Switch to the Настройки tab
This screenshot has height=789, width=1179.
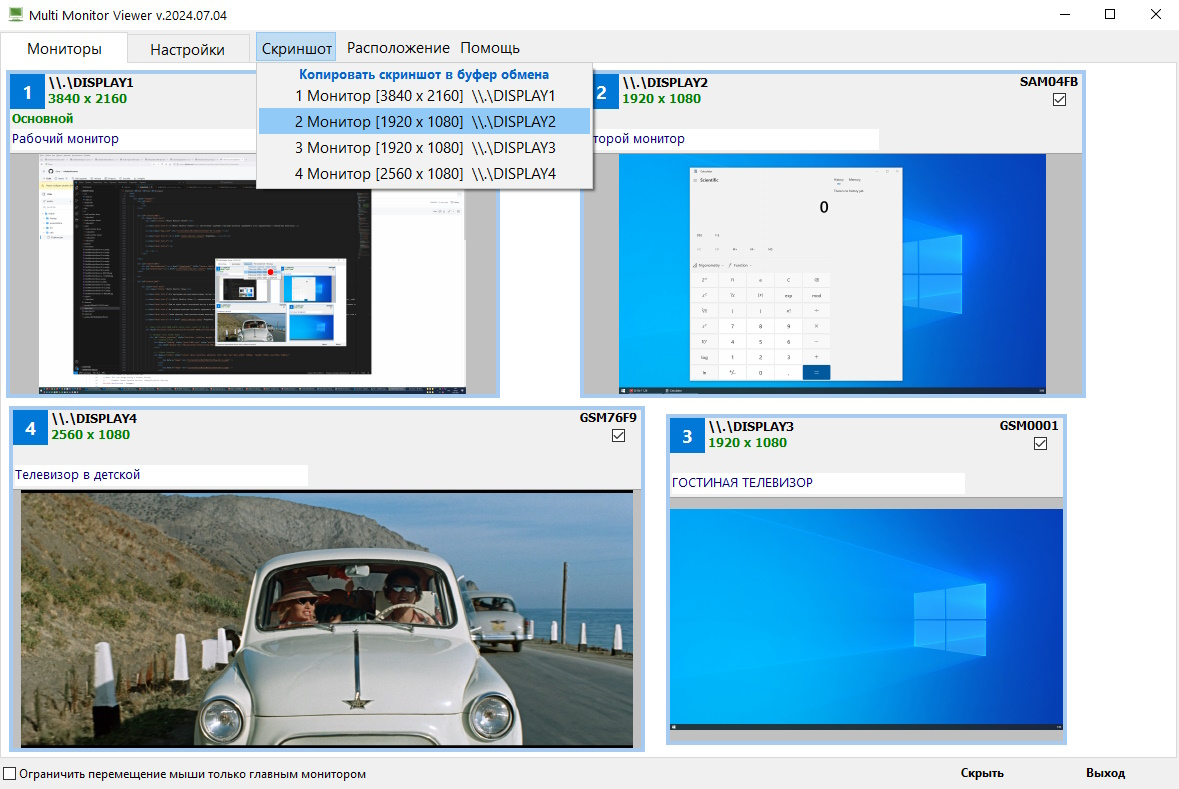[187, 49]
